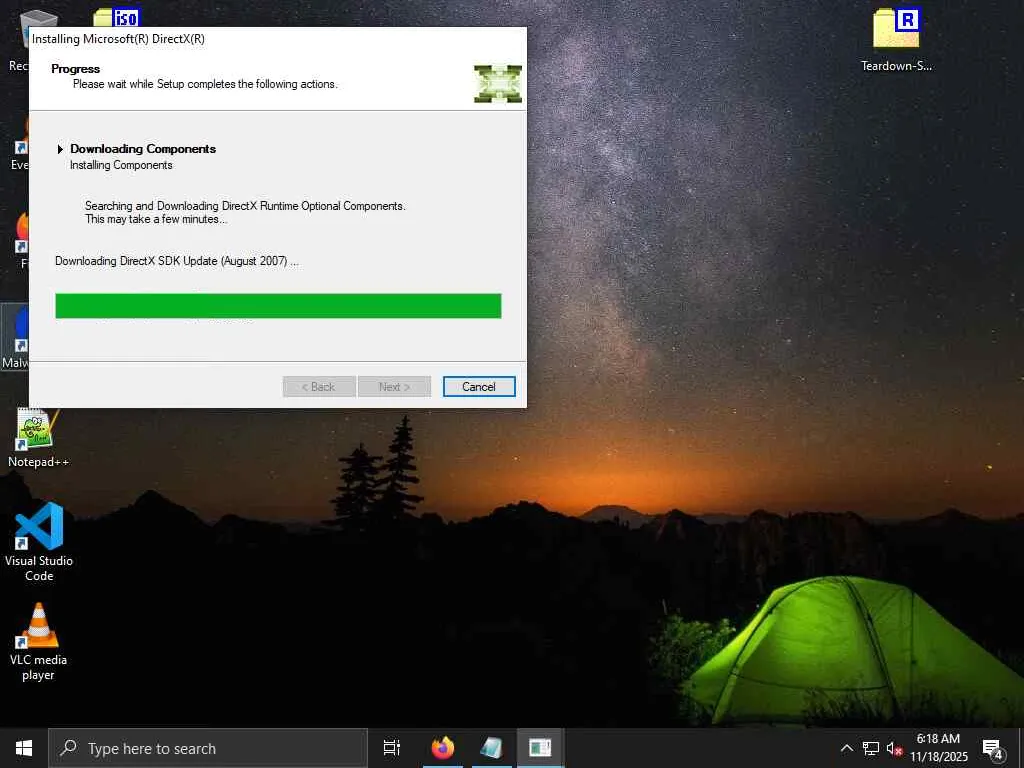Click the disabled Back button

pos(319,387)
